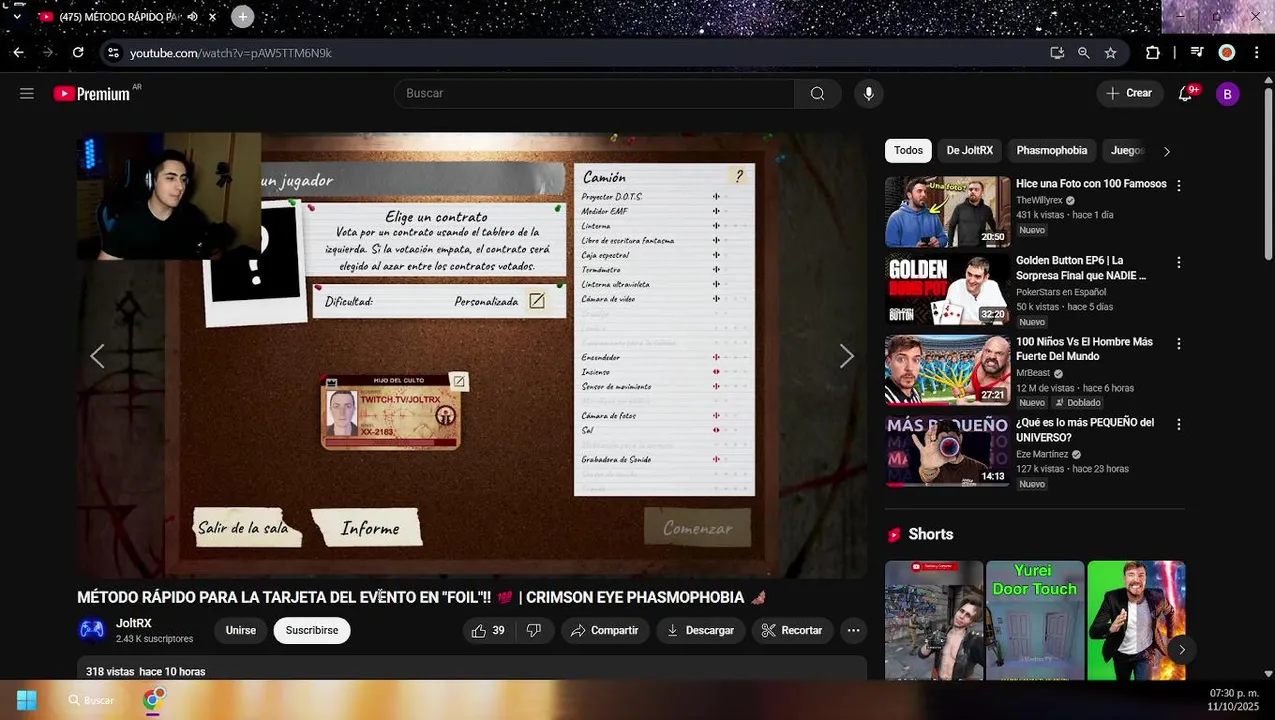Open tab search dropdown arrow
Viewport: 1275px width, 720px height.
pos(17,17)
